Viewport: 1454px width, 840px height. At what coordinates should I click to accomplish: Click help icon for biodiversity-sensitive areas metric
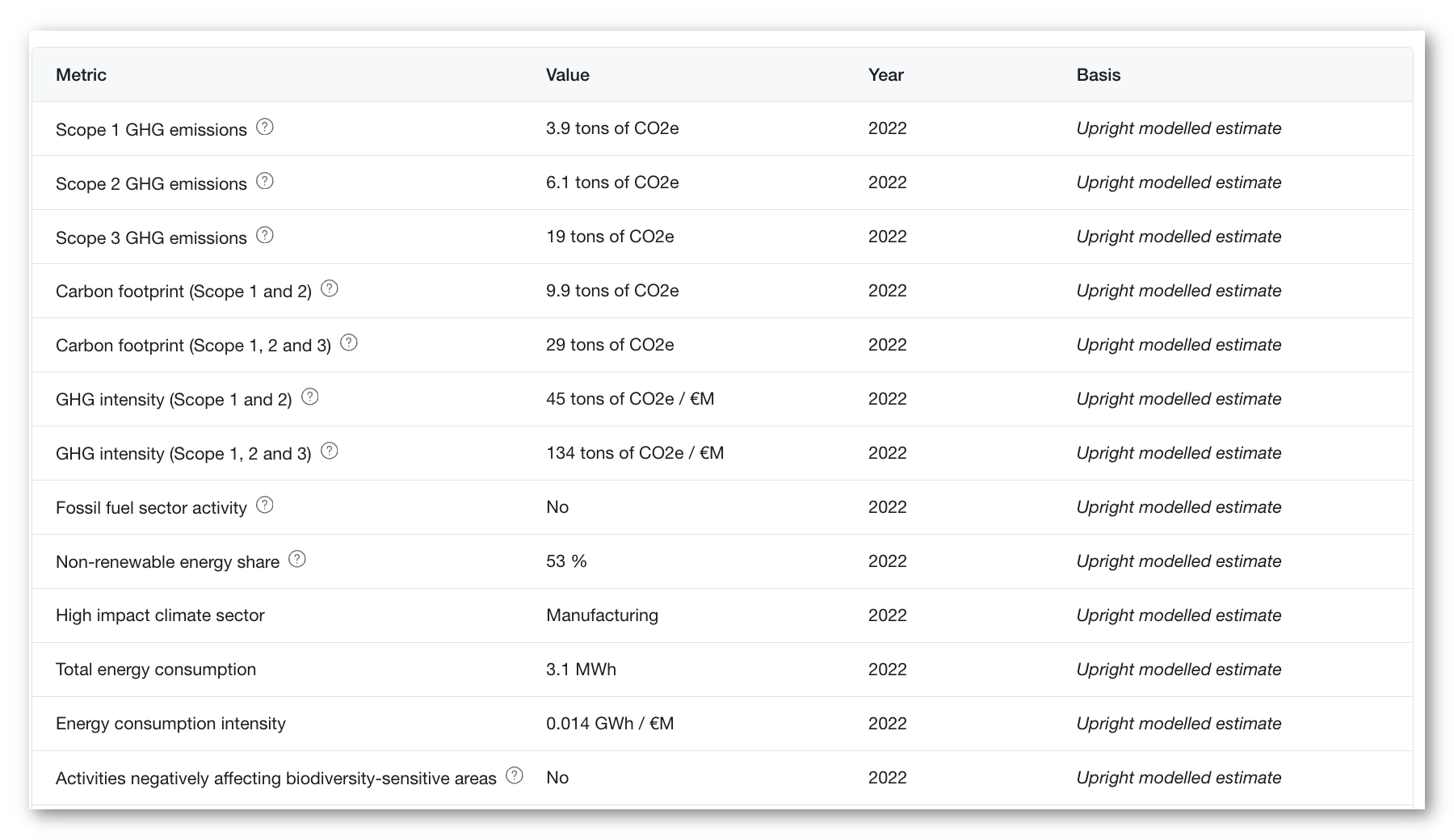[515, 775]
